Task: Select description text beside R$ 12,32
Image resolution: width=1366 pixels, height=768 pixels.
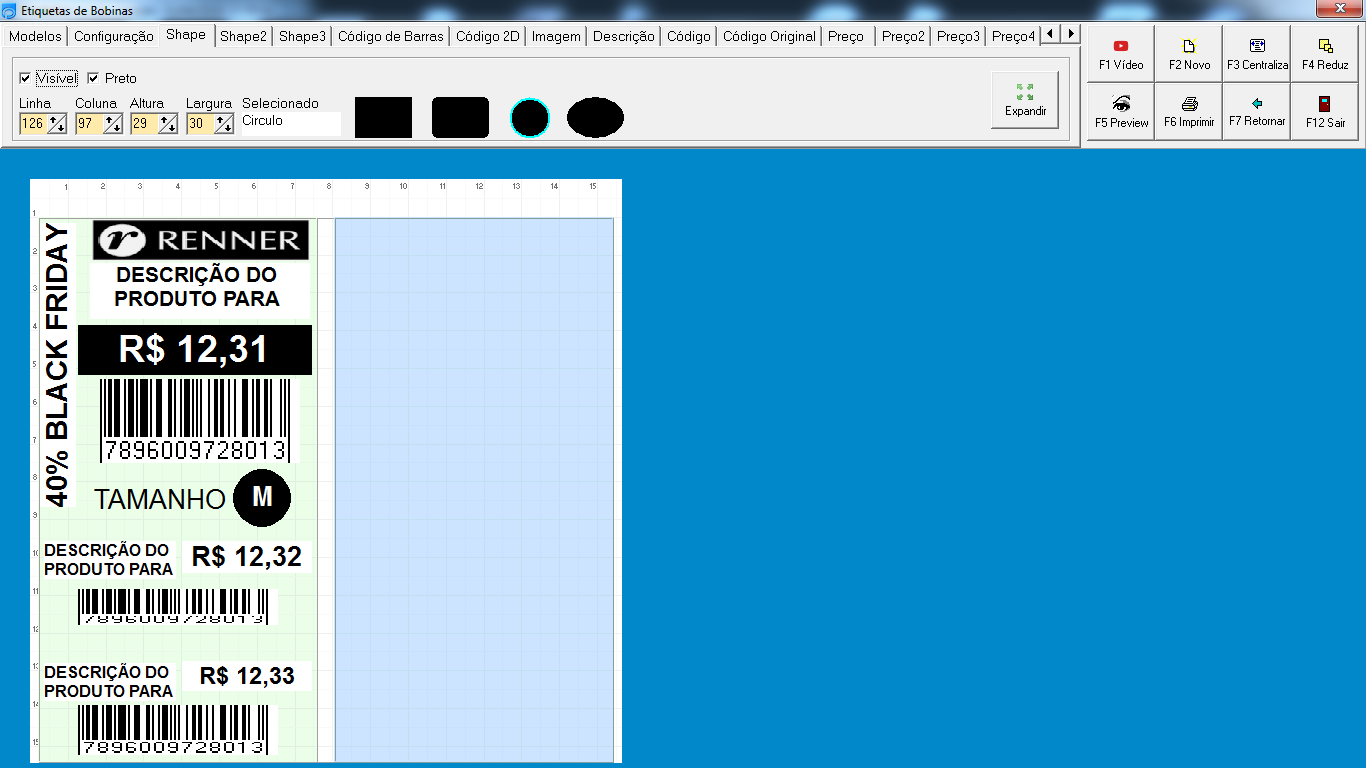Action: [108, 560]
